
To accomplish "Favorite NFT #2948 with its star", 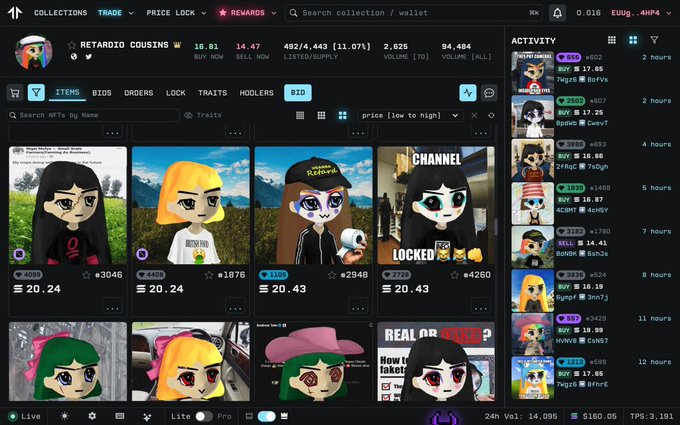I will point(332,275).
